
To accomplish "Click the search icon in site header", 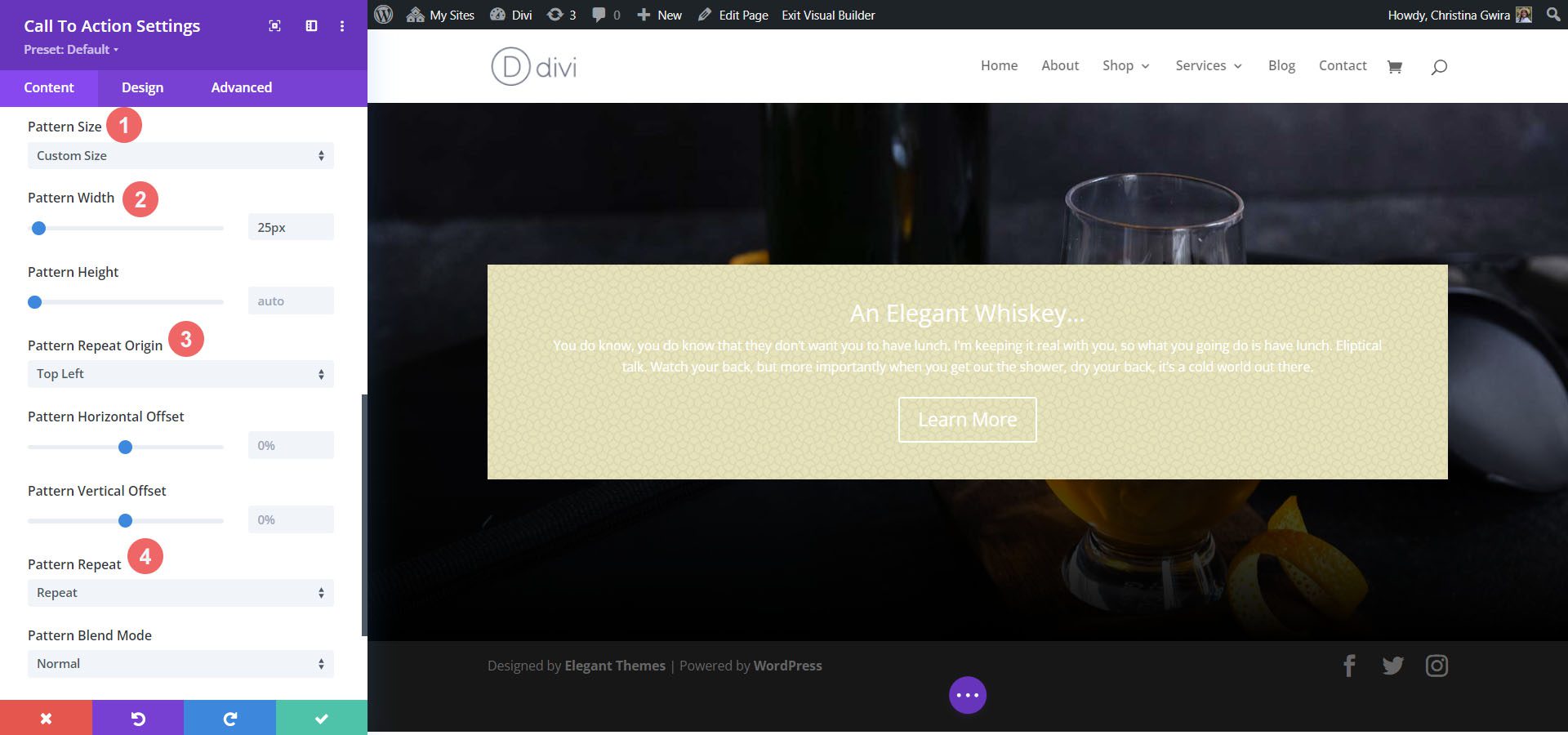I will point(1439,66).
